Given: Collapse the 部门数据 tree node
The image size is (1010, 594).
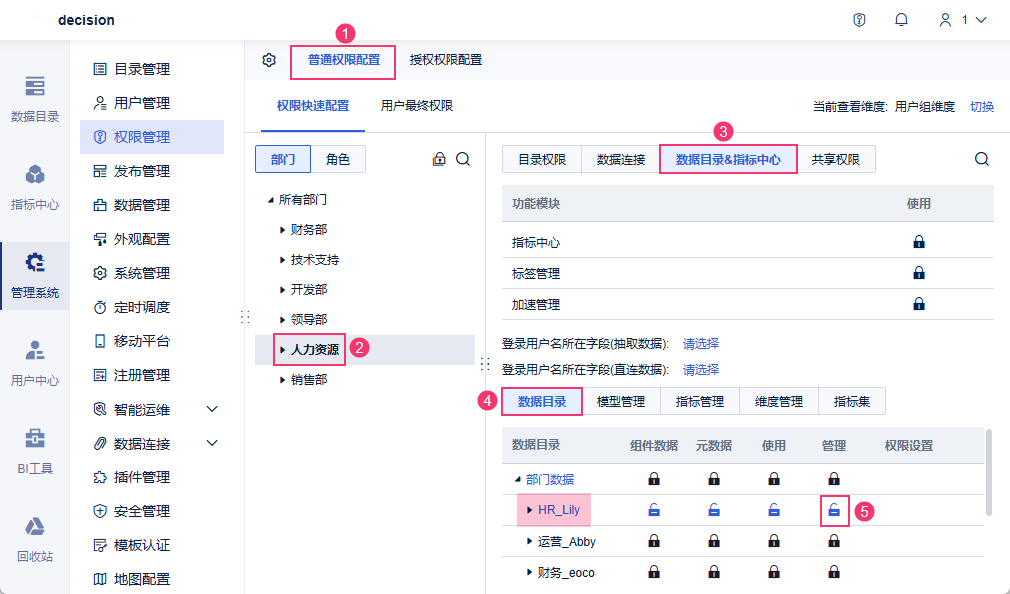Looking at the screenshot, I should [518, 479].
